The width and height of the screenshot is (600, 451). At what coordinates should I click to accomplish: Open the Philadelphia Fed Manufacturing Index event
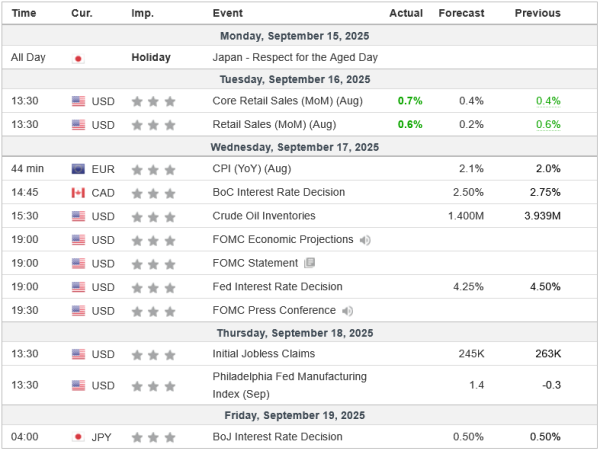pos(289,385)
